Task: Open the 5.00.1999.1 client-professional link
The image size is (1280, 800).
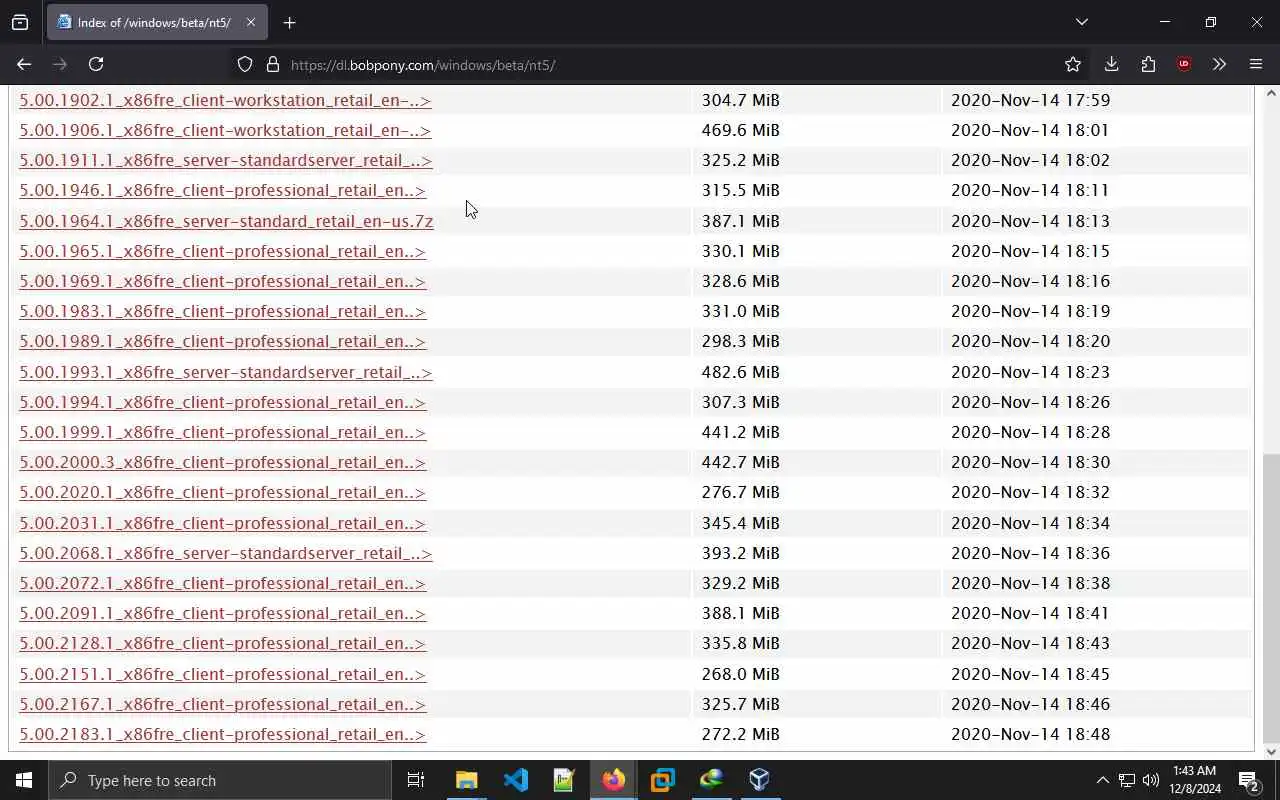Action: (x=222, y=432)
